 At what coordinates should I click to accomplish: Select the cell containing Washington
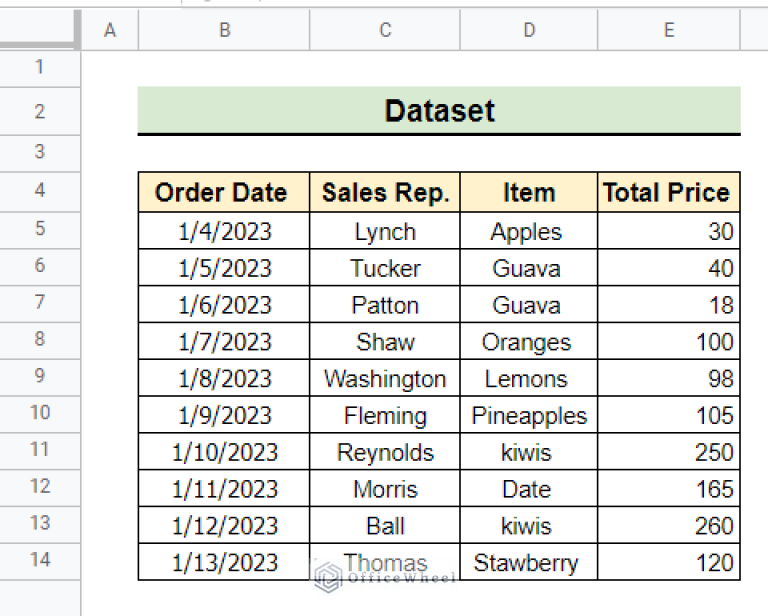click(385, 379)
